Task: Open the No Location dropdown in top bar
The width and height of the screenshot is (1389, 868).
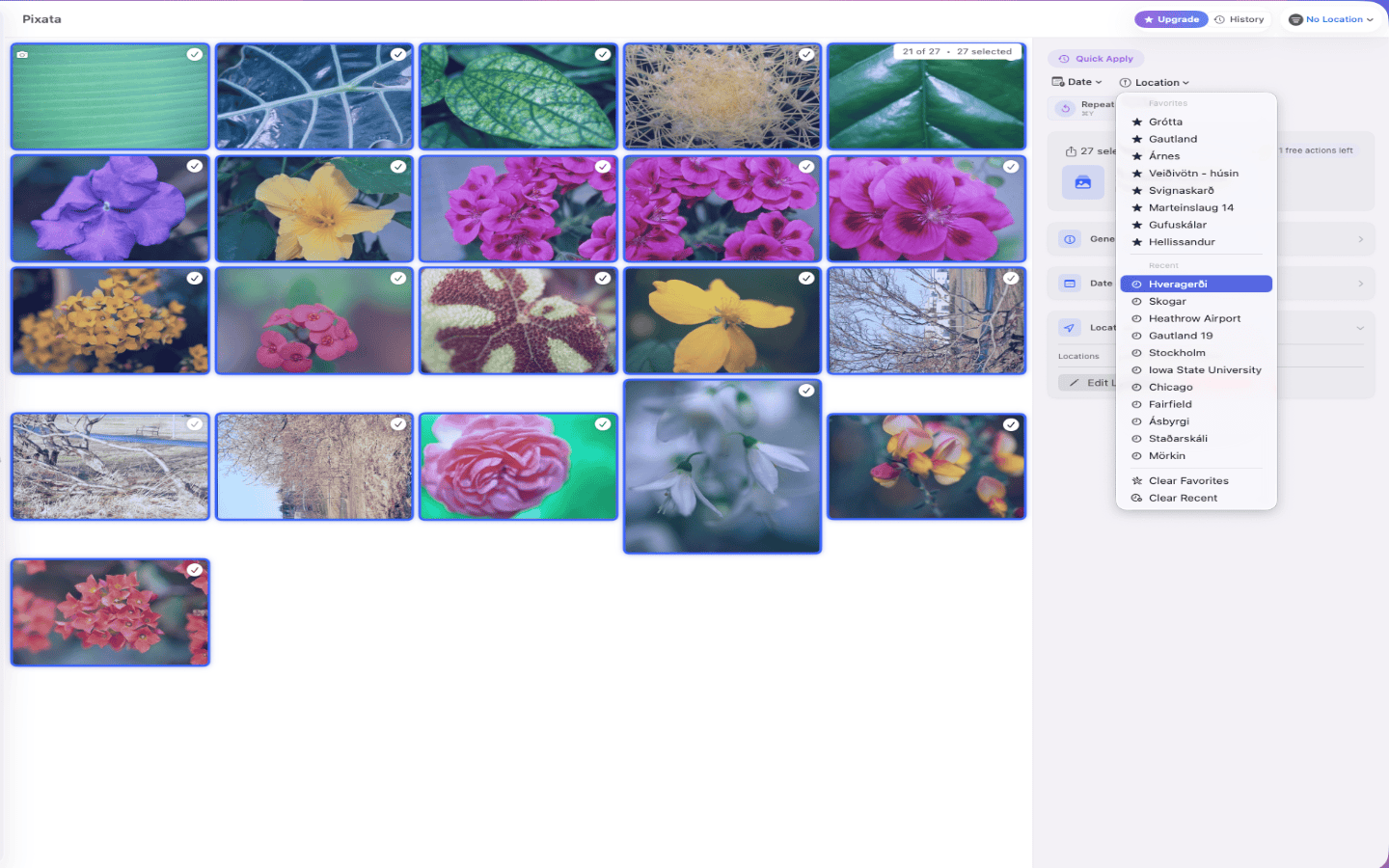Action: pos(1331,18)
